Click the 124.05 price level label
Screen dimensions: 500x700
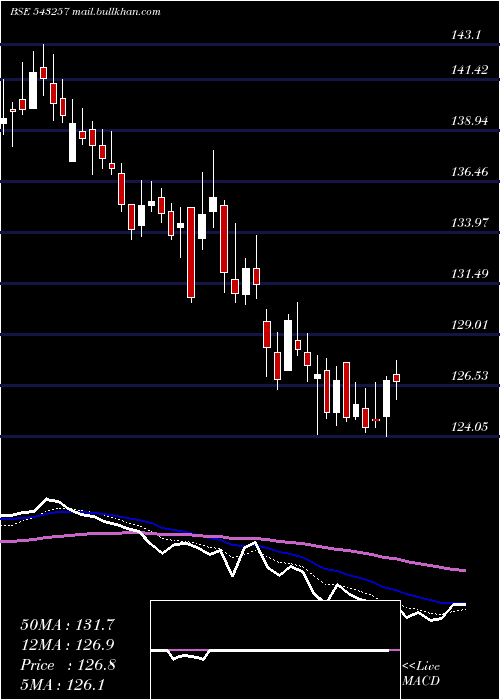coord(470,426)
